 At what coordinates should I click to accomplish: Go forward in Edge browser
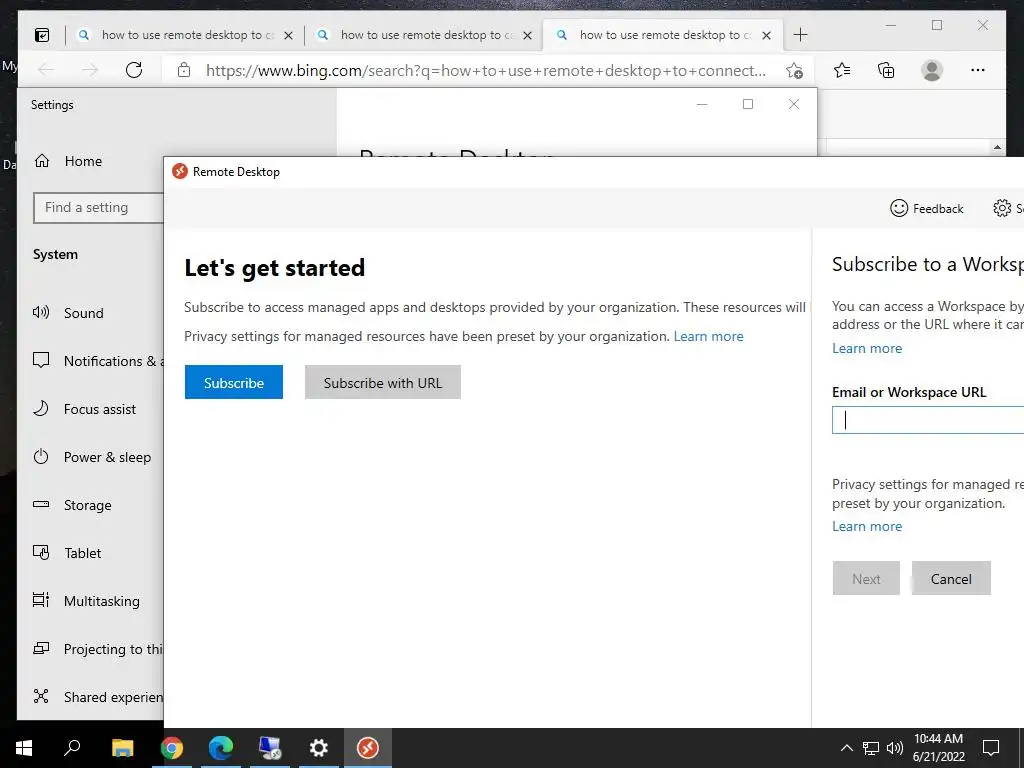coord(90,70)
